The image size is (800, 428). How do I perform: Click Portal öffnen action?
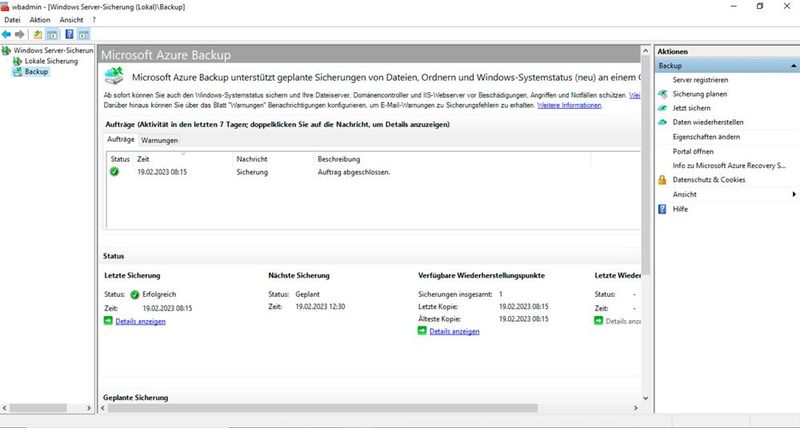(x=693, y=152)
